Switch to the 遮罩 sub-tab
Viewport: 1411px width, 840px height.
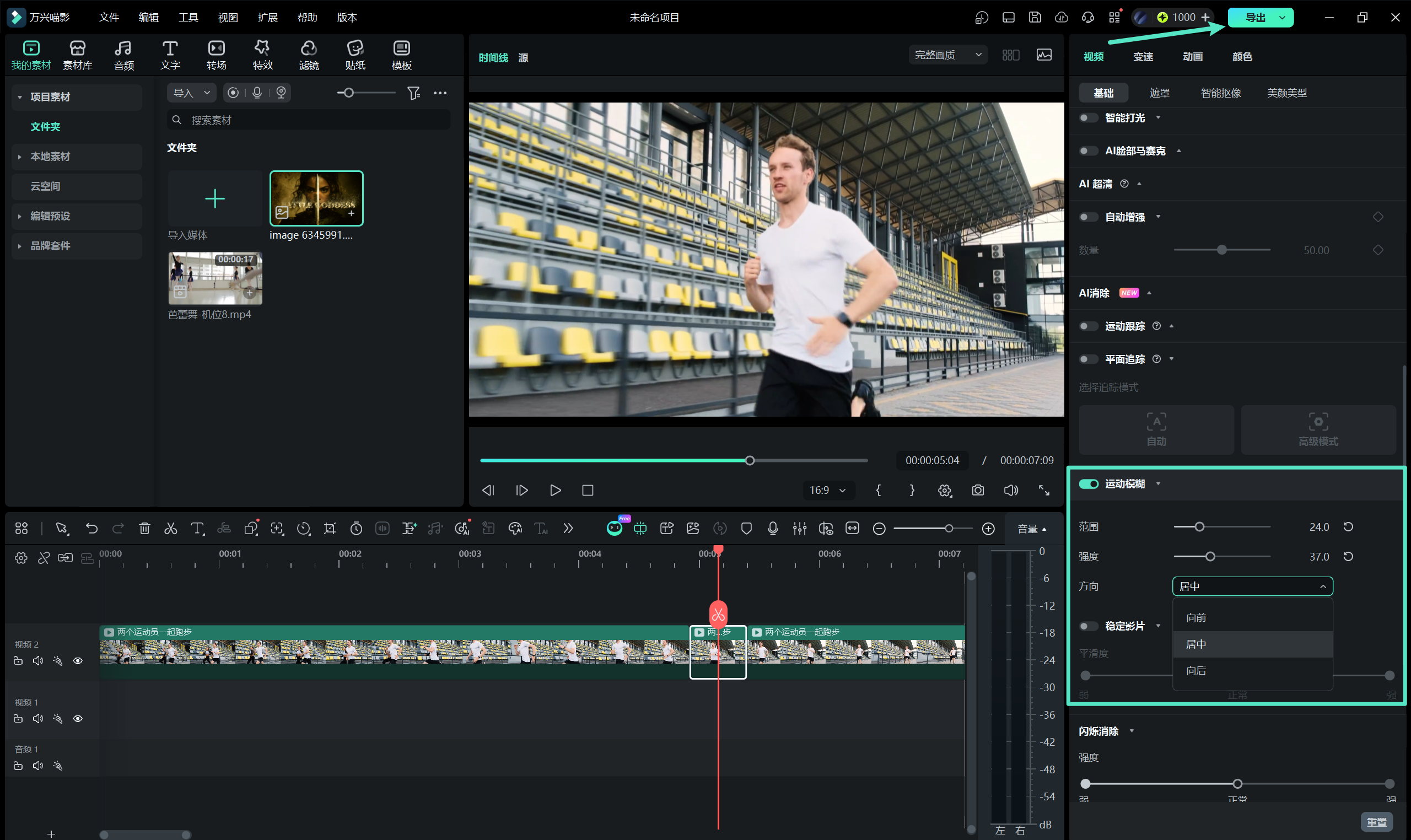1159,93
